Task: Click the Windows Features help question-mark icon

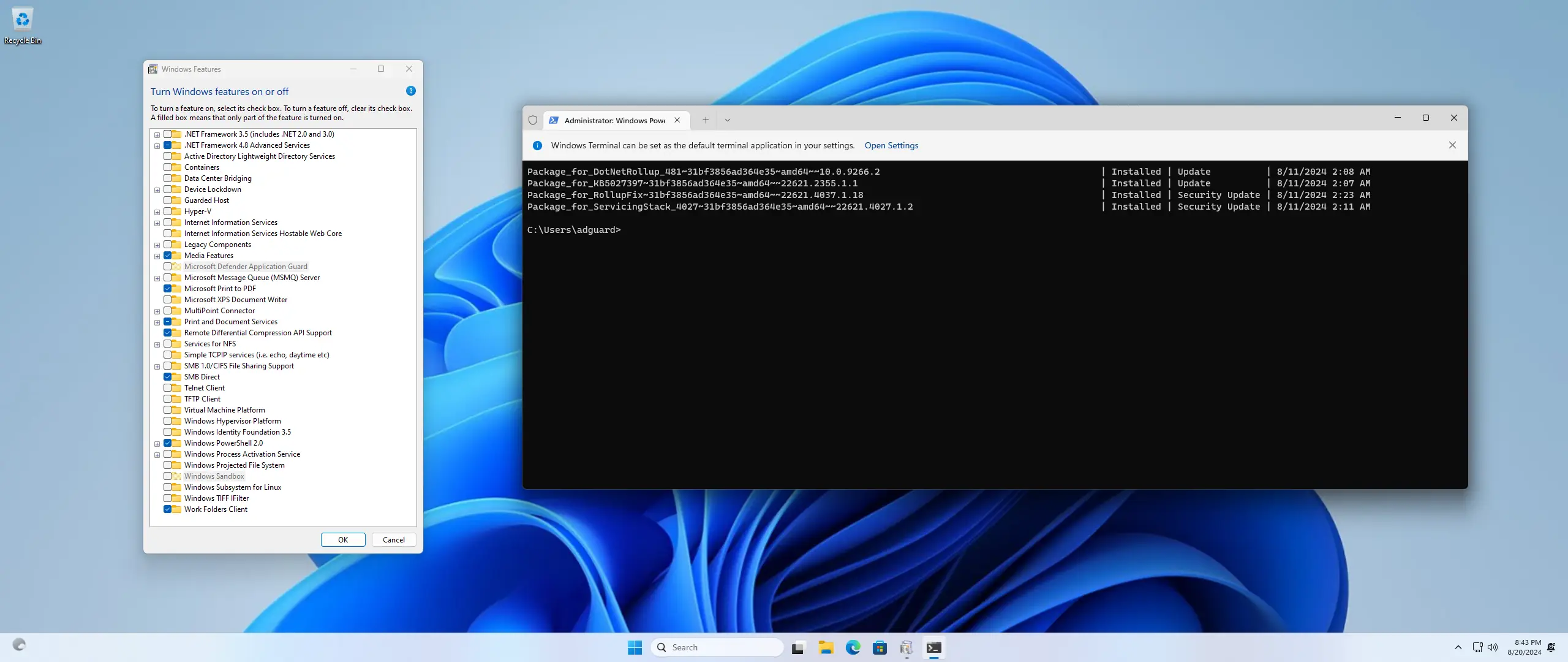Action: [x=410, y=91]
